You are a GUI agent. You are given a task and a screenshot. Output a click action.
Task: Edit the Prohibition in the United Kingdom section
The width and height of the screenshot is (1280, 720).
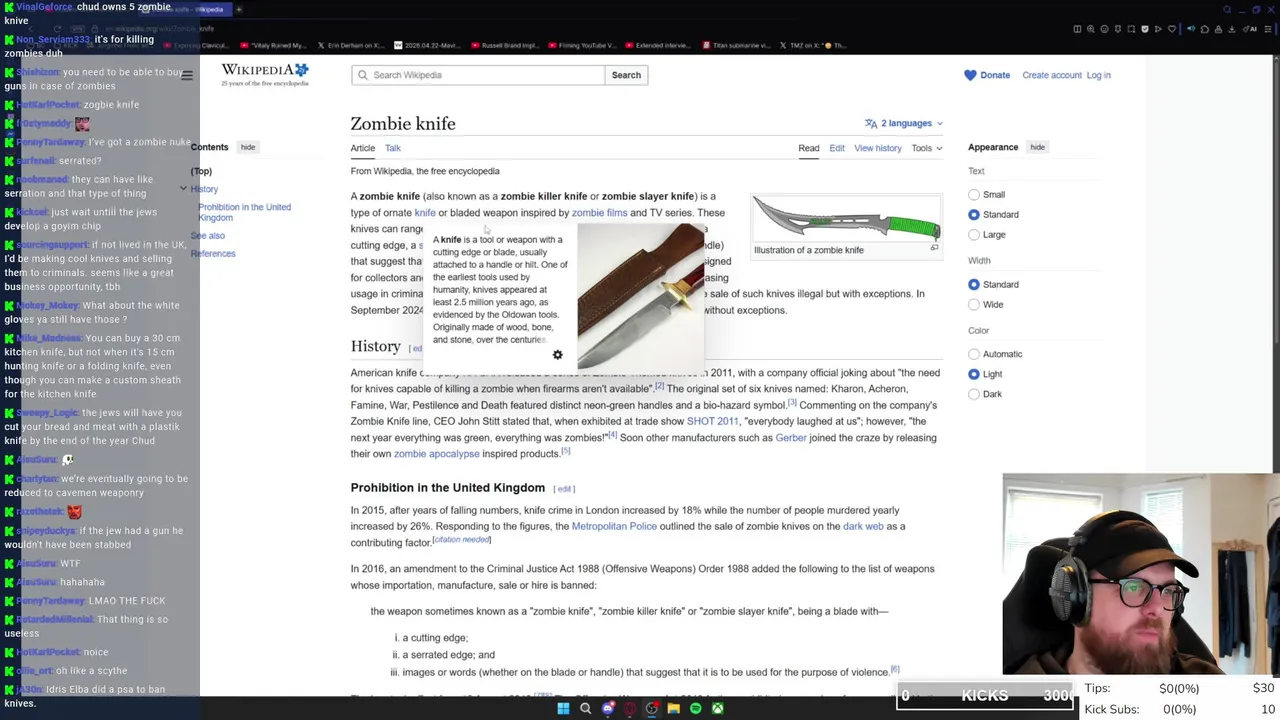[565, 489]
